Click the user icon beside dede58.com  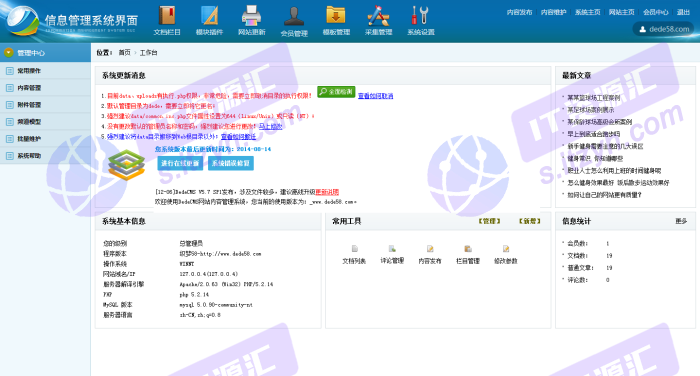click(643, 29)
